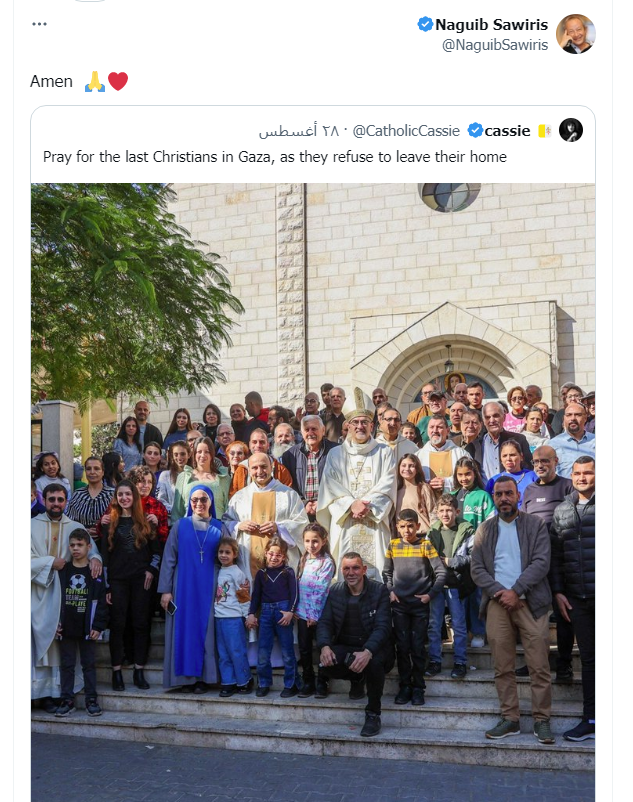Click the nun in blue habit in photo
This screenshot has height=802, width=633.
coord(193,588)
